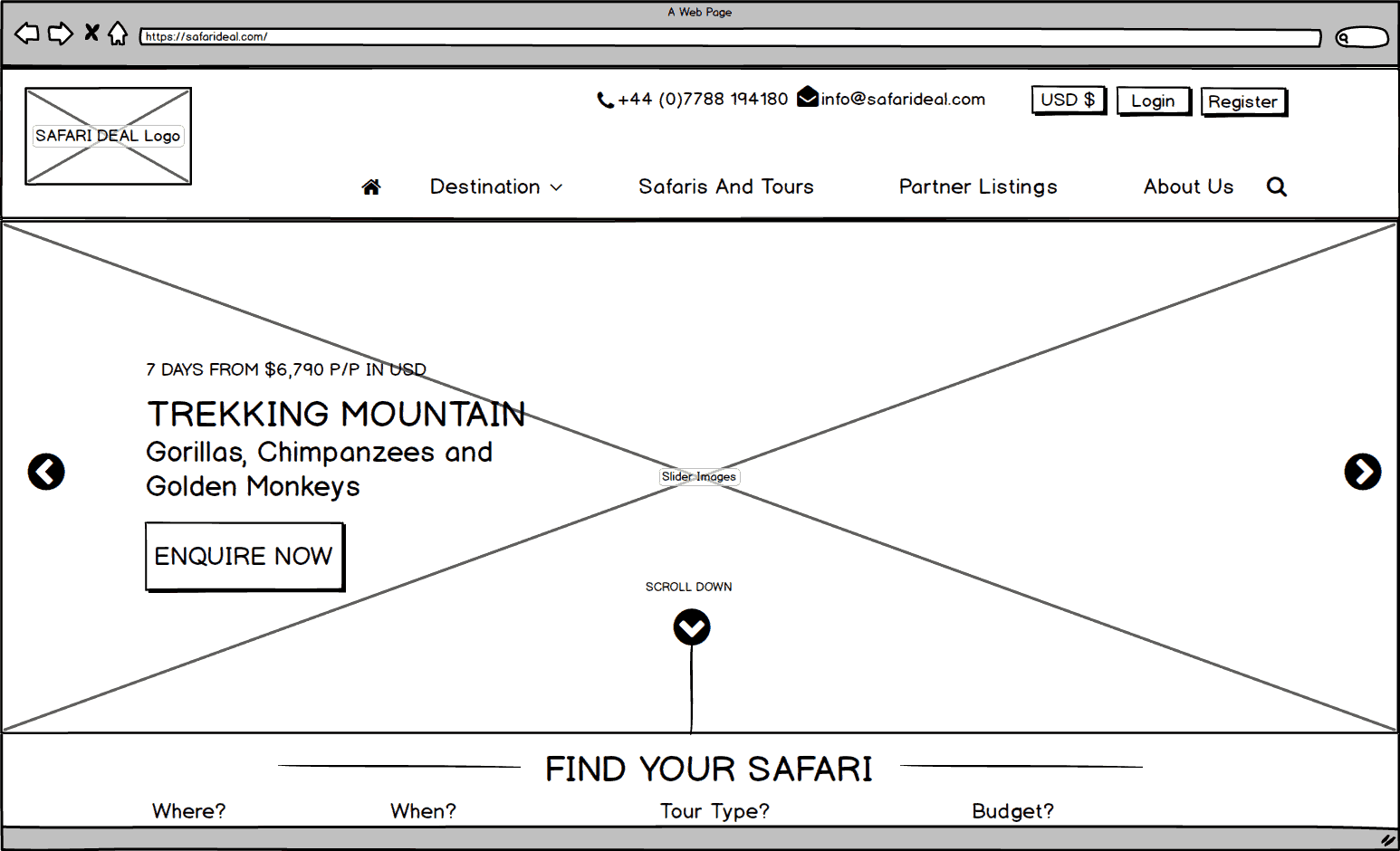Show next slide with right arrow
The height and width of the screenshot is (851, 1400).
point(1363,472)
